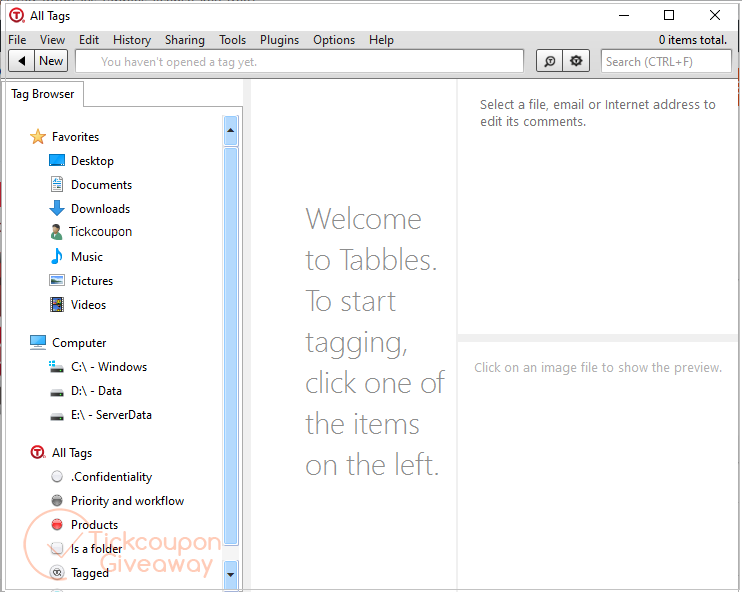Open the Priority and workflow tag label
The width and height of the screenshot is (742, 592).
(127, 501)
